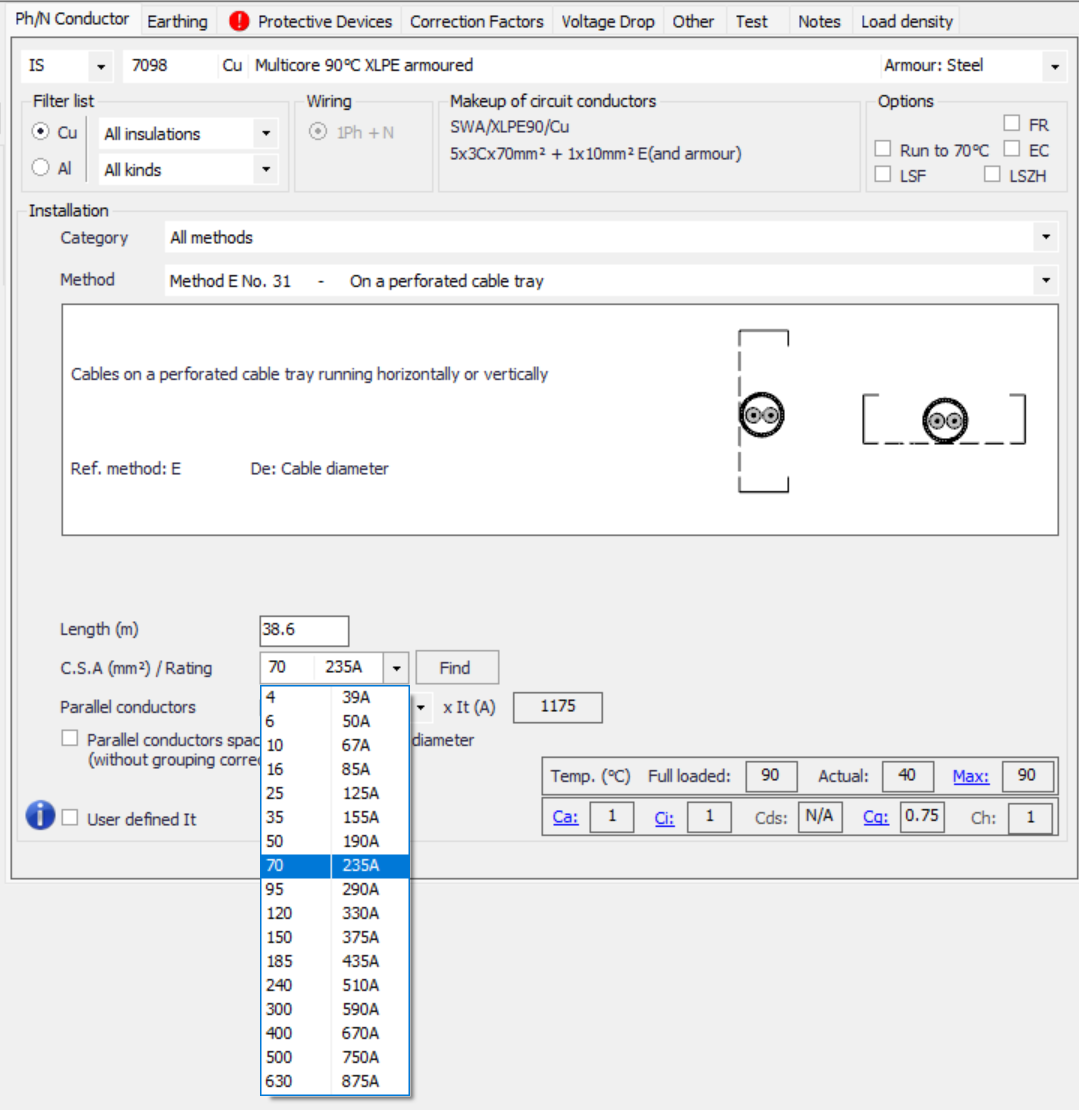The image size is (1079, 1110).
Task: Click the blue info icon
Action: point(40,816)
